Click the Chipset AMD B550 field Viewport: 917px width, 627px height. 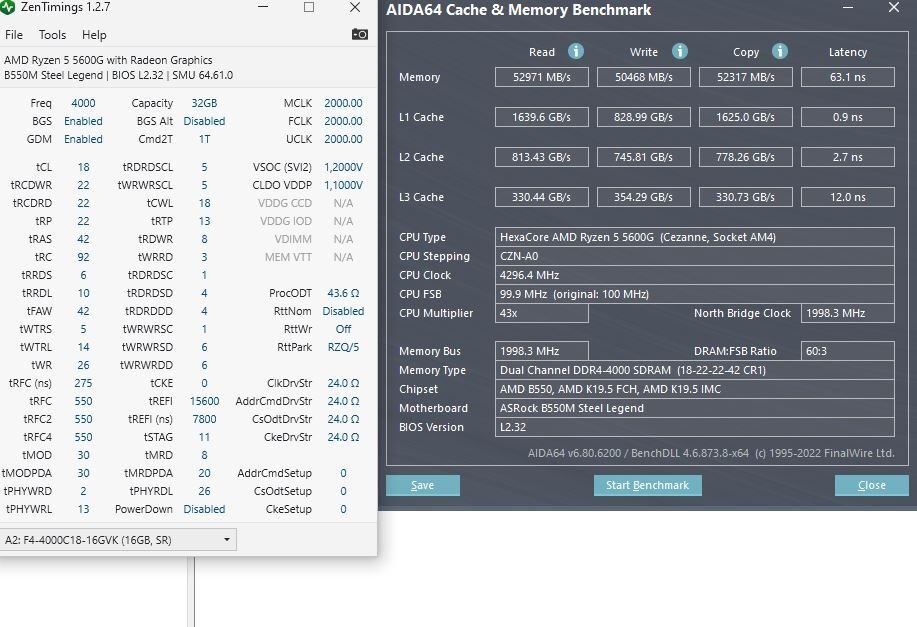695,389
